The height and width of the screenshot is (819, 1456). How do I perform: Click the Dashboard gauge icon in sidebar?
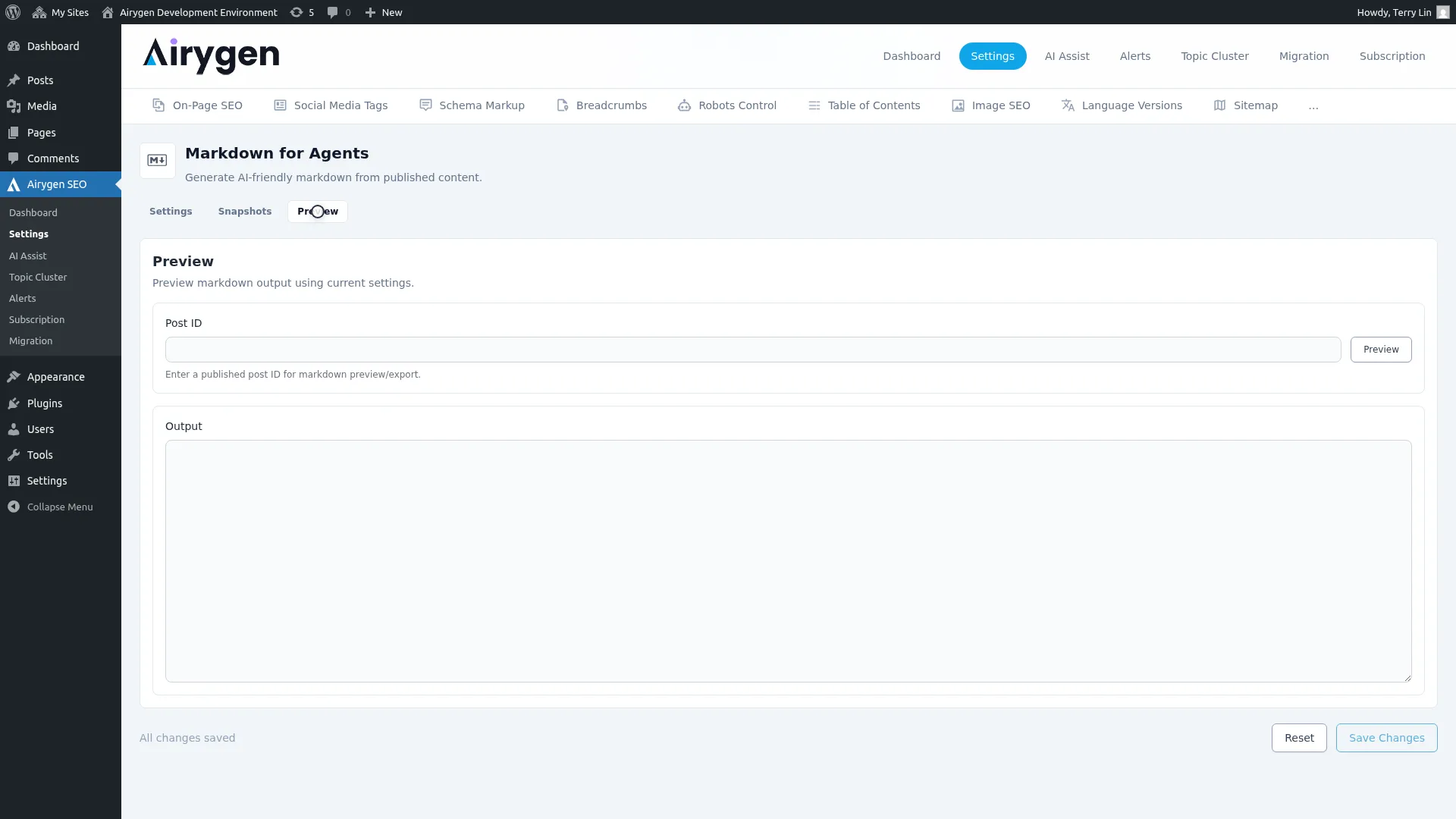[14, 46]
